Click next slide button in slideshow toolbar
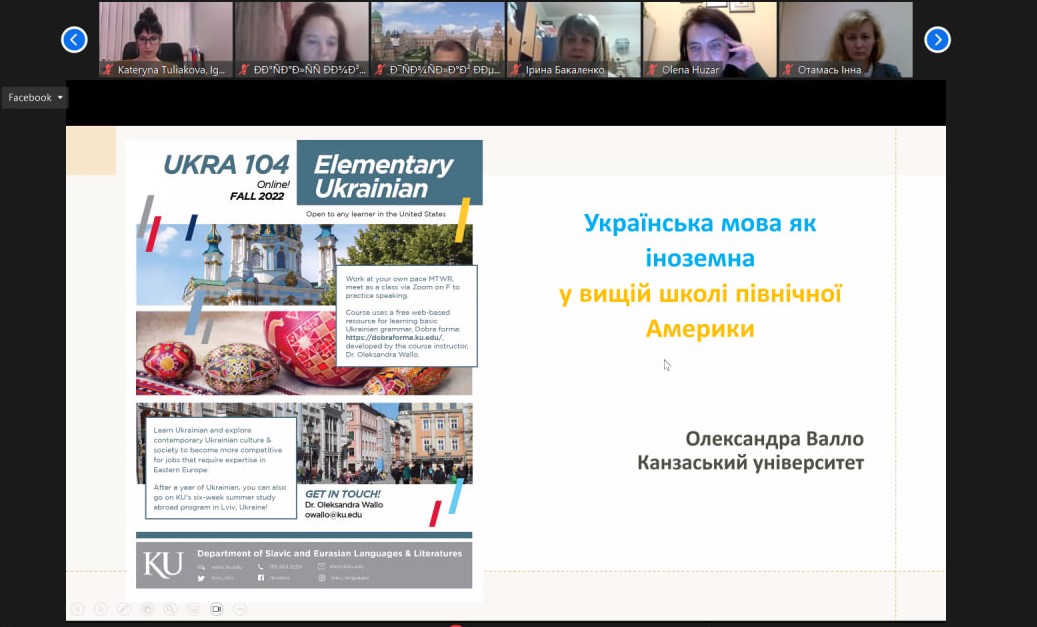The image size is (1037, 627). [x=100, y=608]
